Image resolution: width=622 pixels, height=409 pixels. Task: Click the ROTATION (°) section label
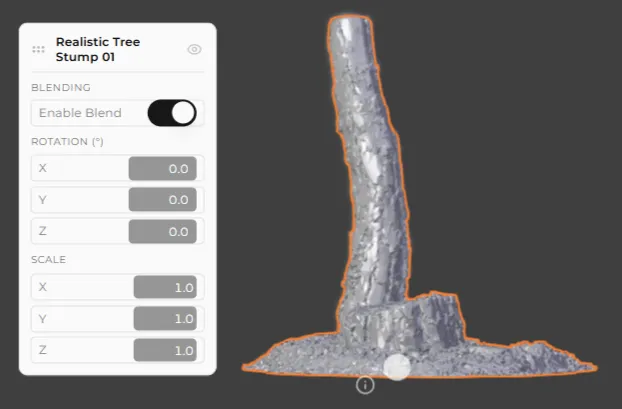pyautogui.click(x=67, y=142)
